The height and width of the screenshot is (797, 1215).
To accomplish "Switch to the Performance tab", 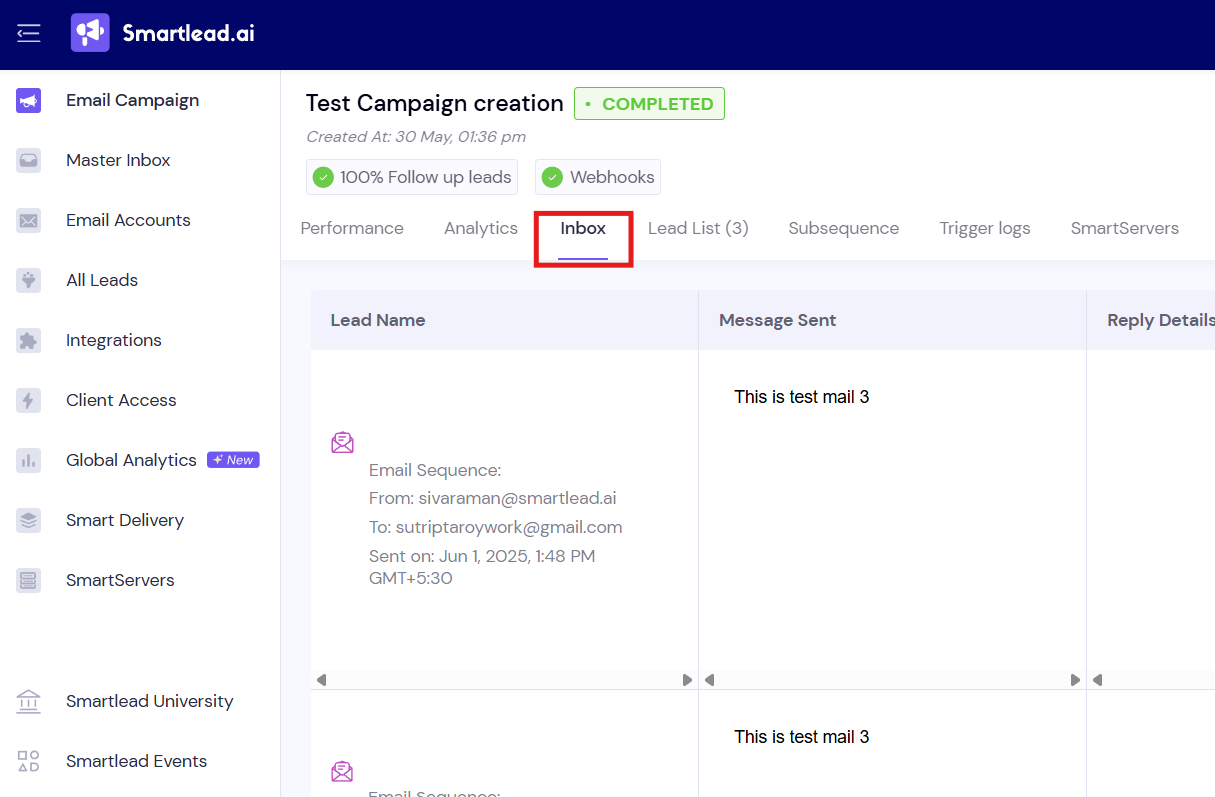I will tap(352, 228).
